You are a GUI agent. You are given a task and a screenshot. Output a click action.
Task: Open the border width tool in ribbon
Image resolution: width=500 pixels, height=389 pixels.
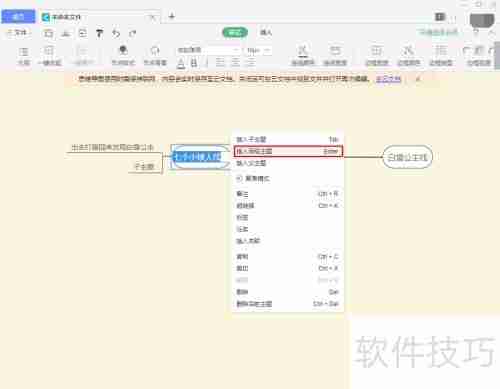point(377,56)
